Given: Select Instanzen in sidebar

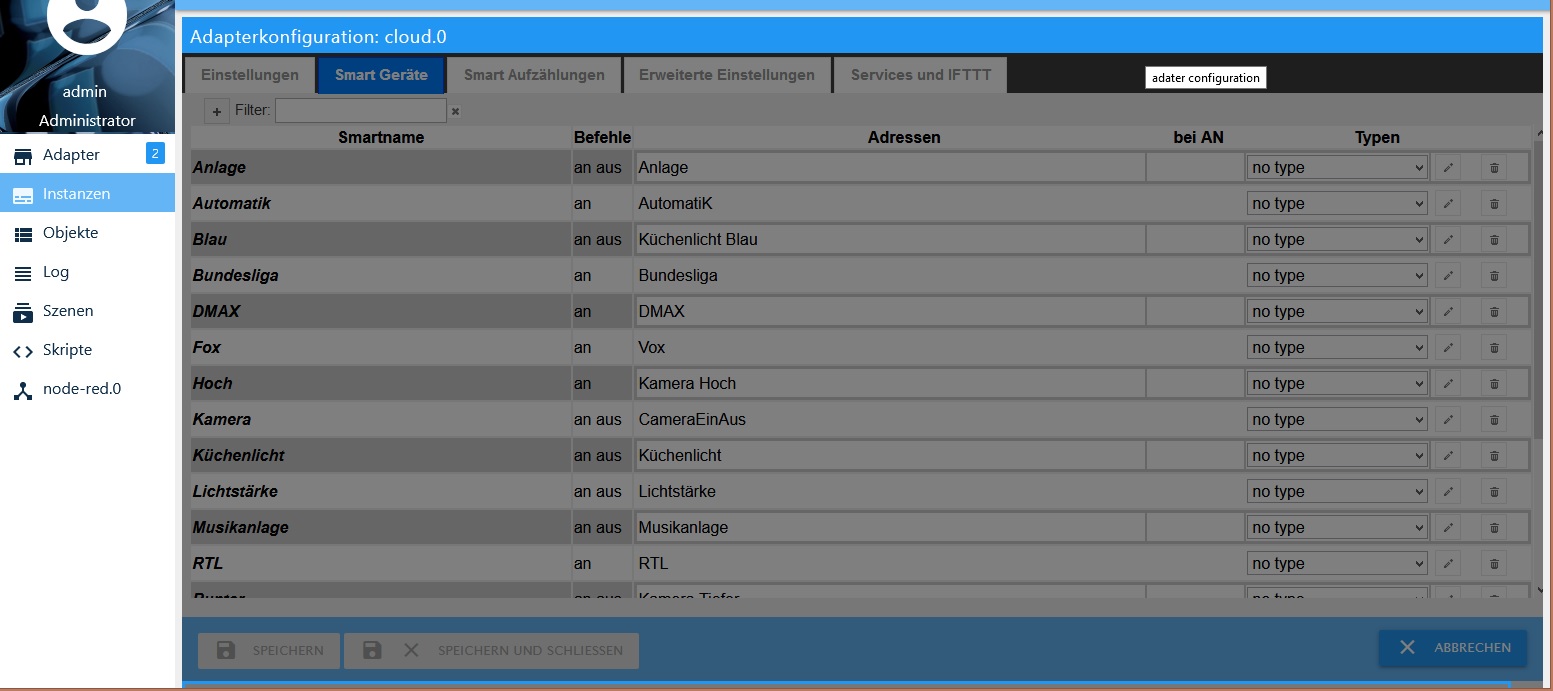Looking at the screenshot, I should (x=87, y=194).
